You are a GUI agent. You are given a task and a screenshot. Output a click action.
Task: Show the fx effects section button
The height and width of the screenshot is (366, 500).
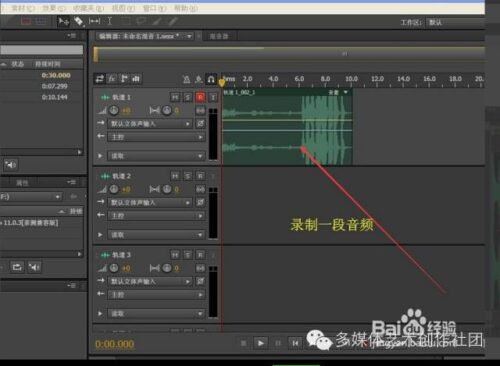click(x=112, y=79)
